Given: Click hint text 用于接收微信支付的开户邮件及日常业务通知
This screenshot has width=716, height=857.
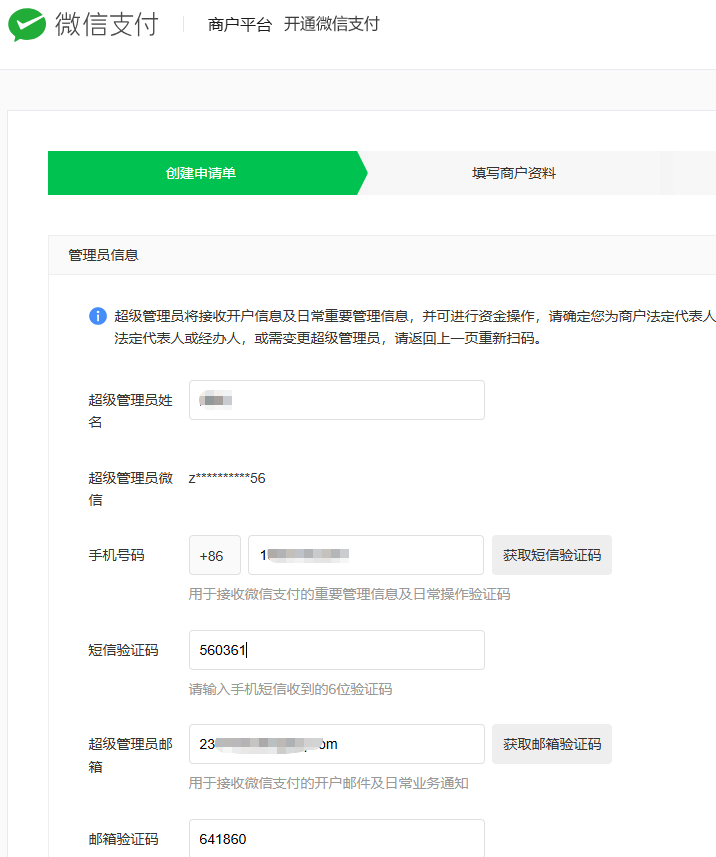Looking at the screenshot, I should click(328, 783).
